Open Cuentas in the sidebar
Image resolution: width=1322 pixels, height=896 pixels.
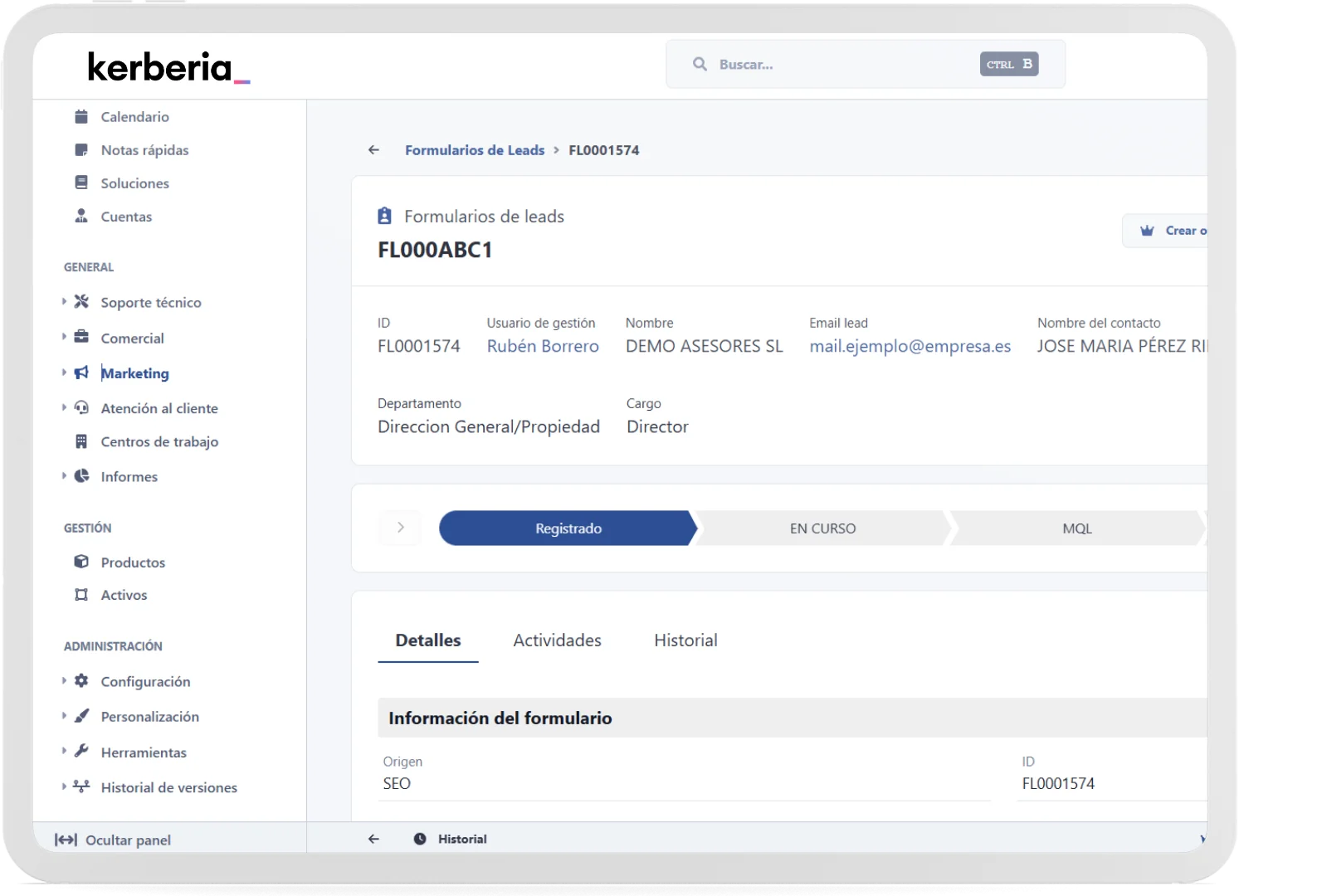(127, 217)
